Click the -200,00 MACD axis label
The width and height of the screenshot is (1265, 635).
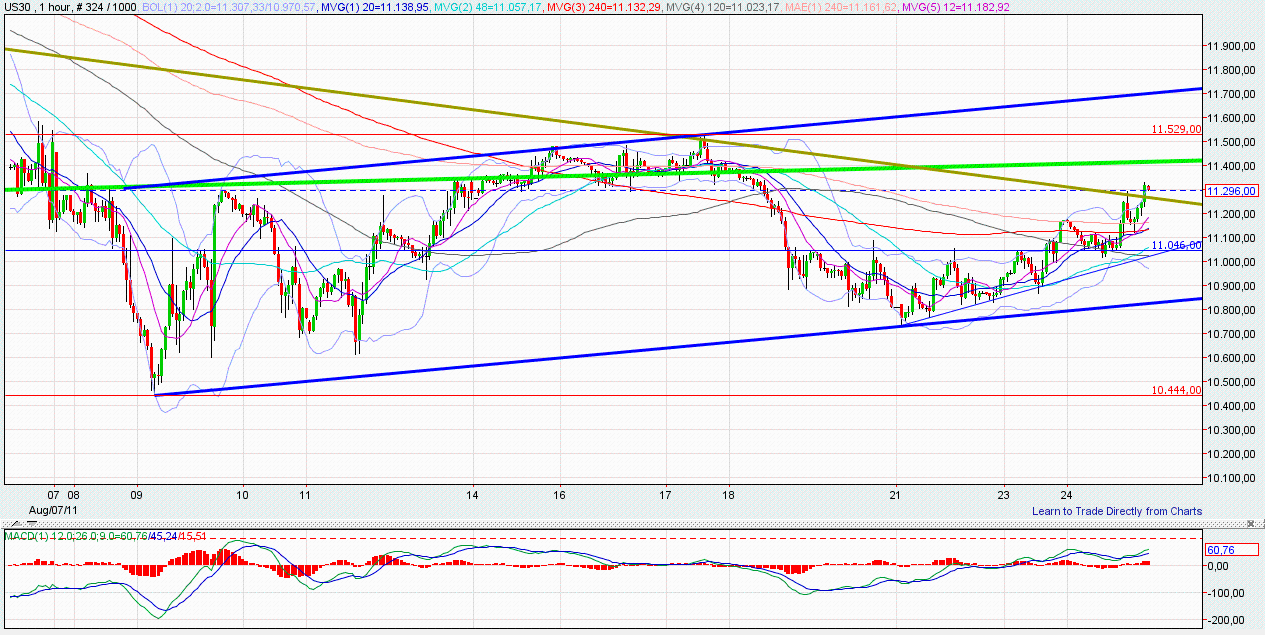tap(1225, 620)
